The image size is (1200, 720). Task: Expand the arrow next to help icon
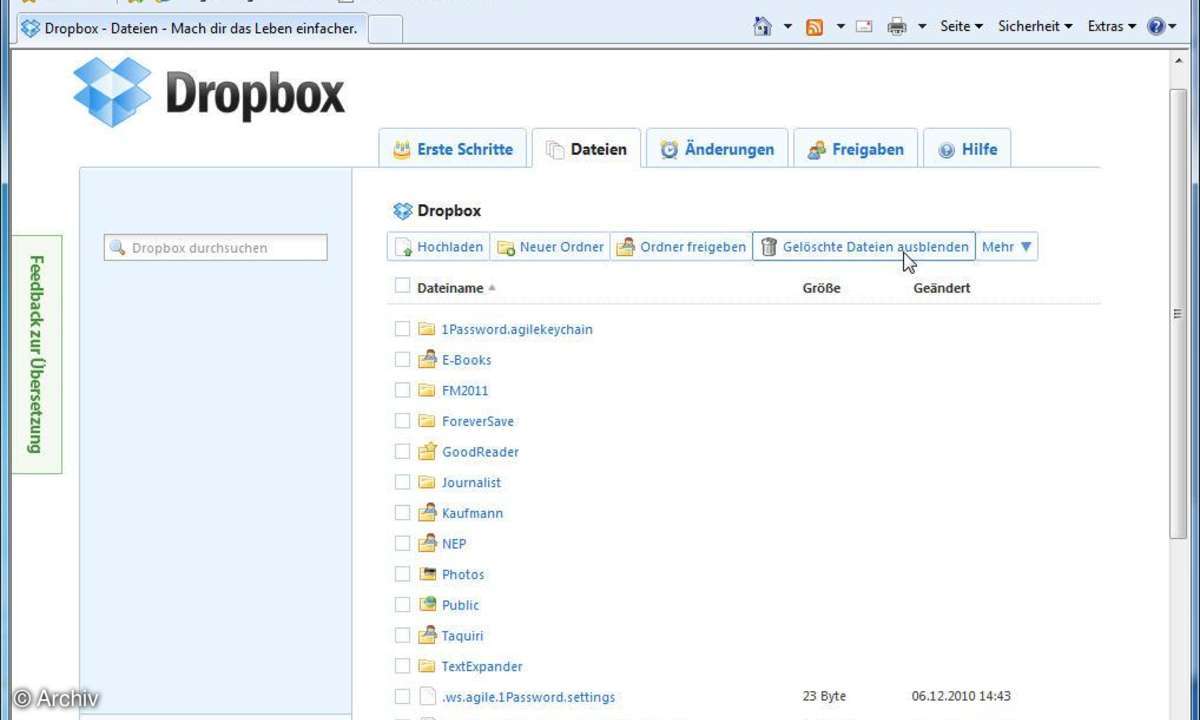point(1173,27)
